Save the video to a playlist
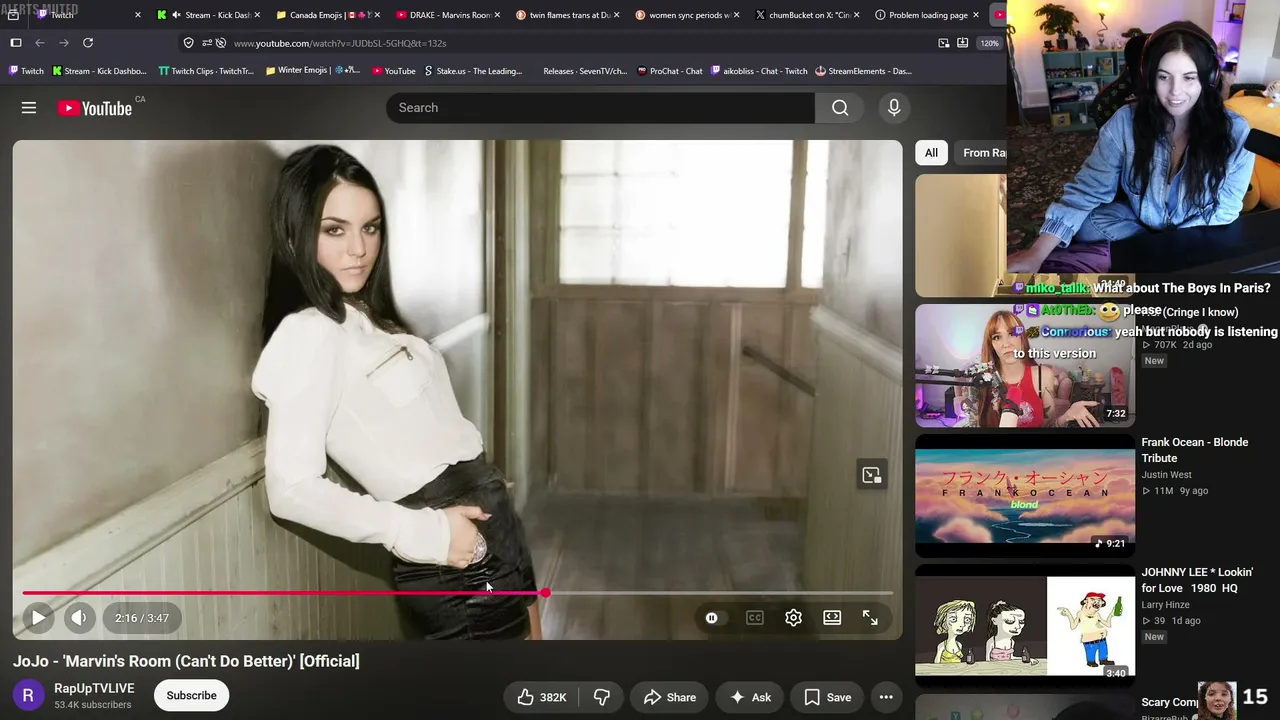 tap(827, 697)
